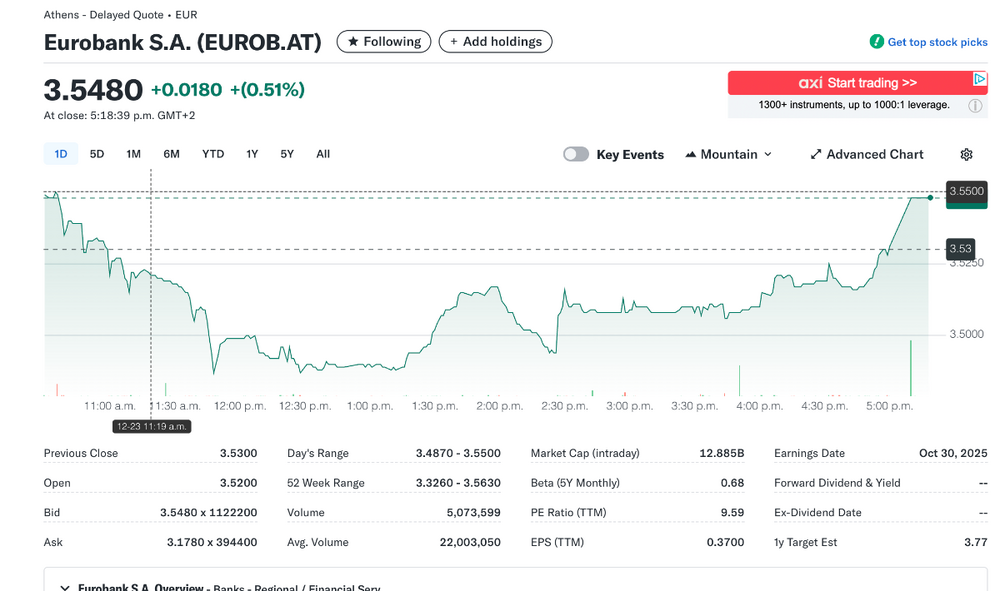Click Beta (5Y Monthly) value 0.68

[x=733, y=483]
